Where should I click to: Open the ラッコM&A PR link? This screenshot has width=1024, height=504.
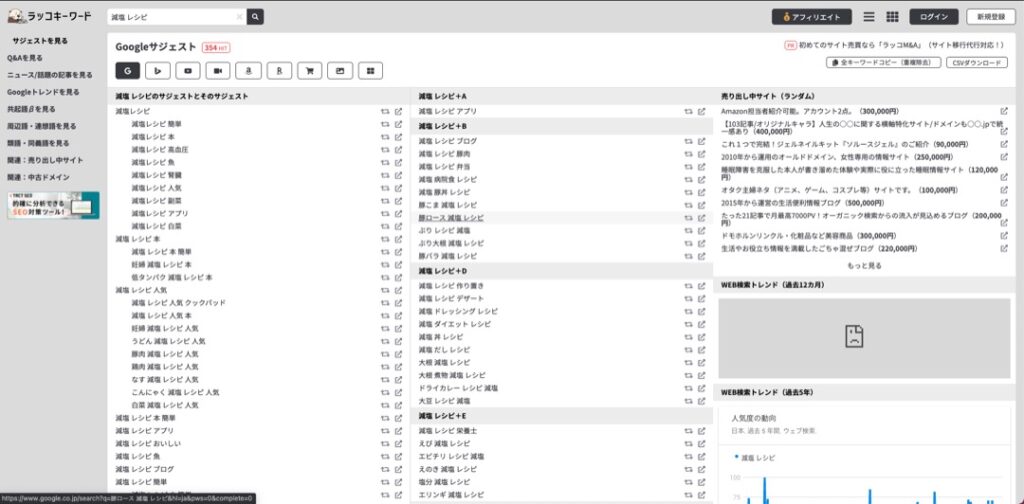coord(894,46)
